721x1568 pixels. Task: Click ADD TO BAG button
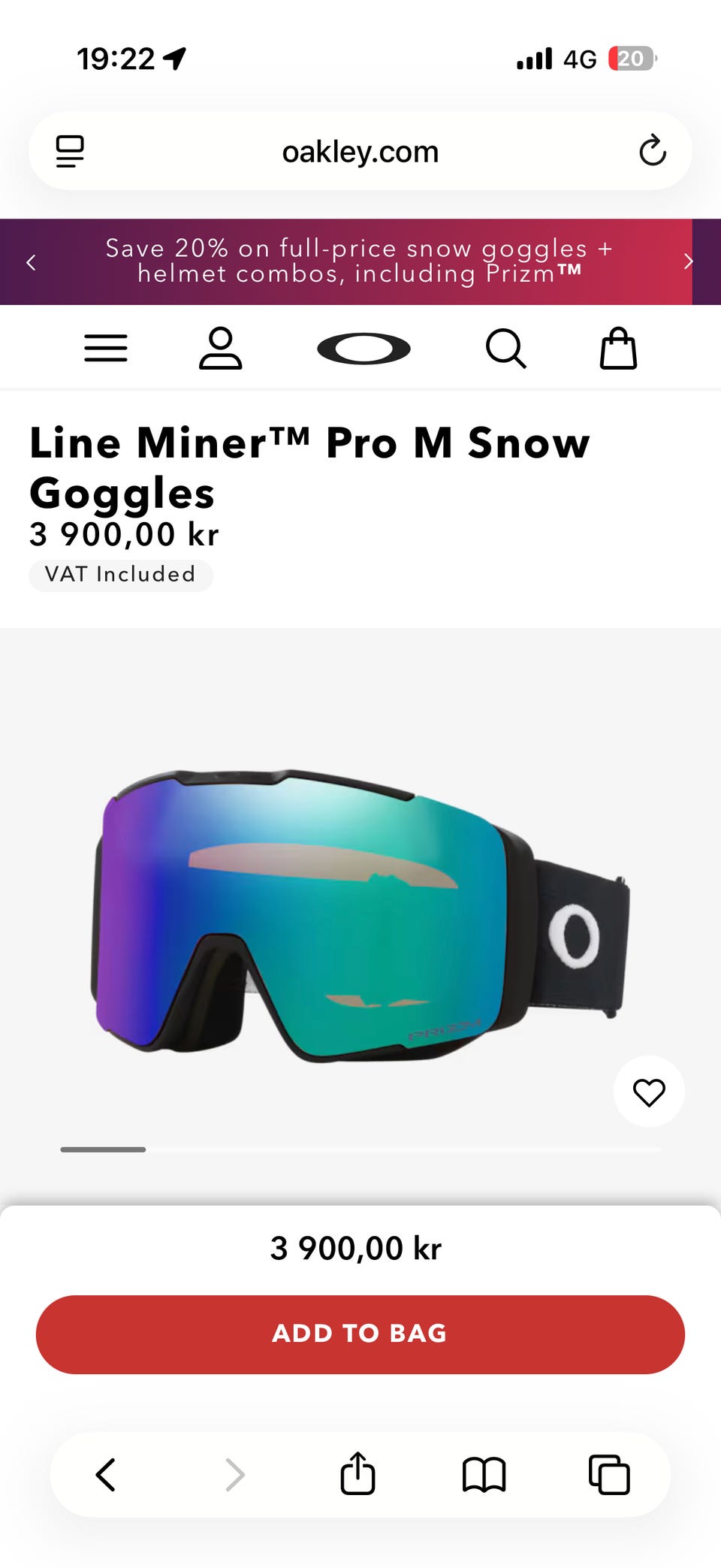[x=360, y=1334]
